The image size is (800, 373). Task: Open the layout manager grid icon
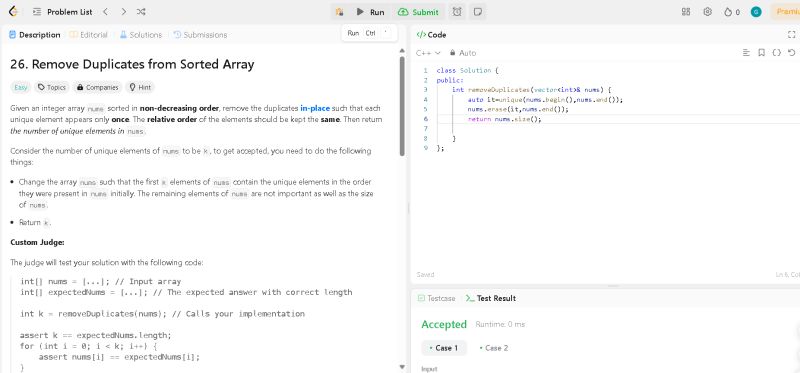click(x=686, y=12)
